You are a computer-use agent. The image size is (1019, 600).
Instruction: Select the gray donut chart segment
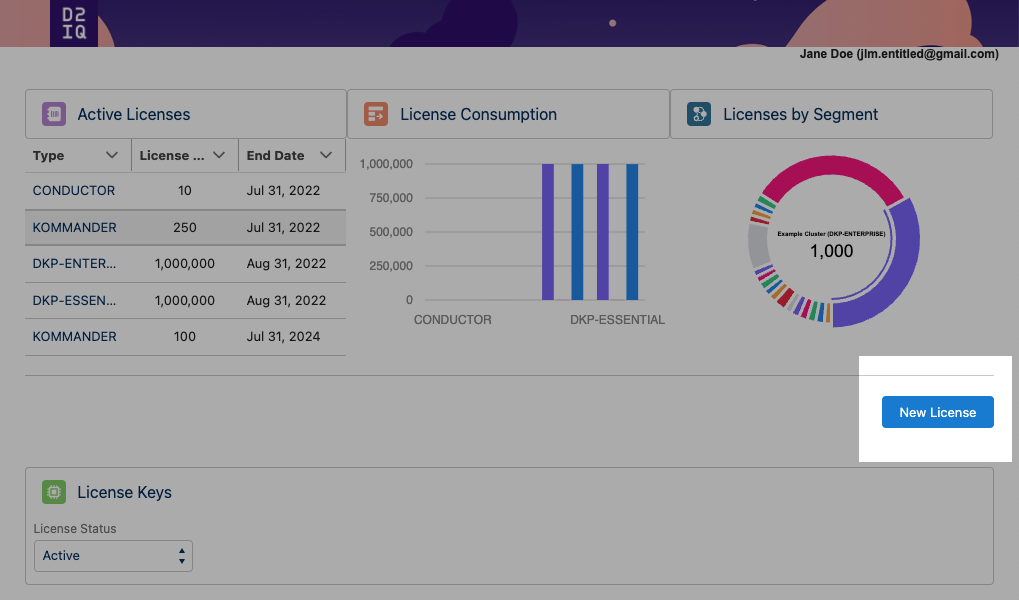(758, 246)
